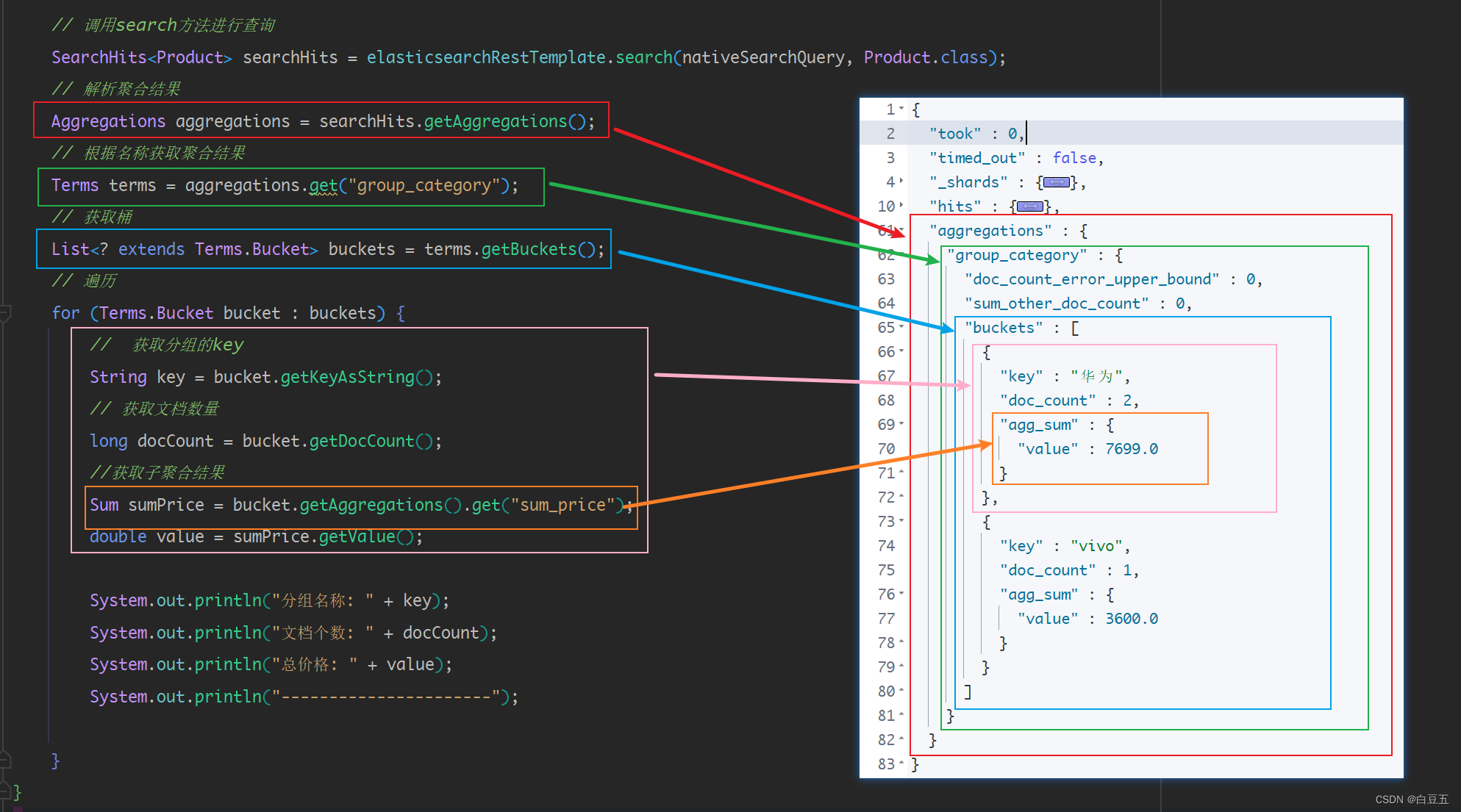Click getKeyAsString() method call
The image size is (1461, 812).
tap(357, 377)
